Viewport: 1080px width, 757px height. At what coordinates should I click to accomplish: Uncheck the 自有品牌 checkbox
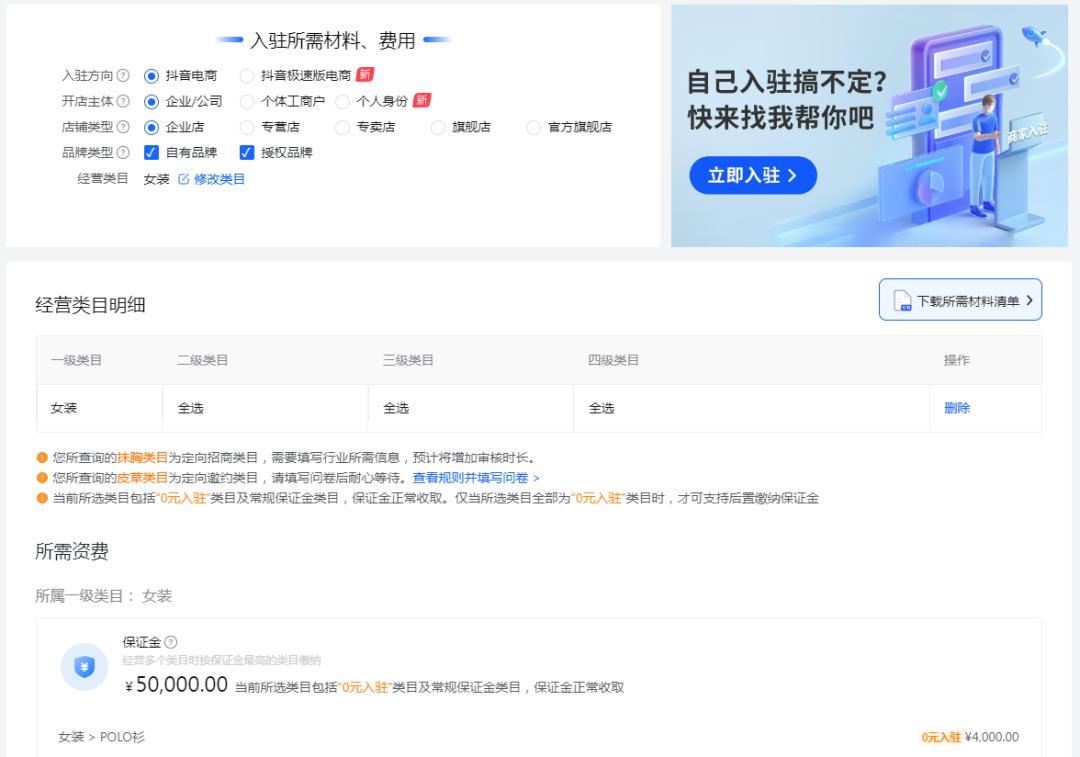click(150, 153)
